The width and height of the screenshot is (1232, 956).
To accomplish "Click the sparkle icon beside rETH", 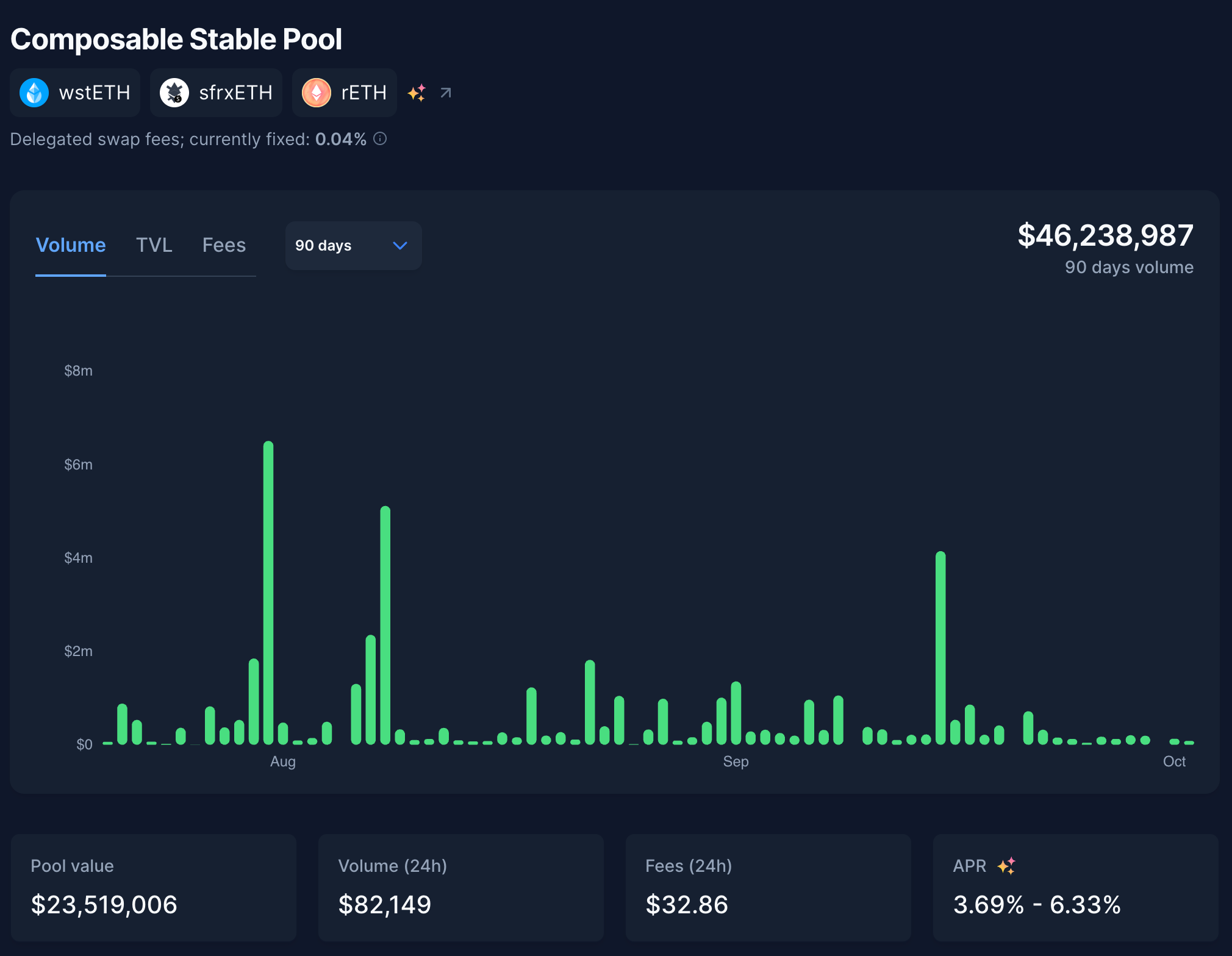I will [417, 93].
